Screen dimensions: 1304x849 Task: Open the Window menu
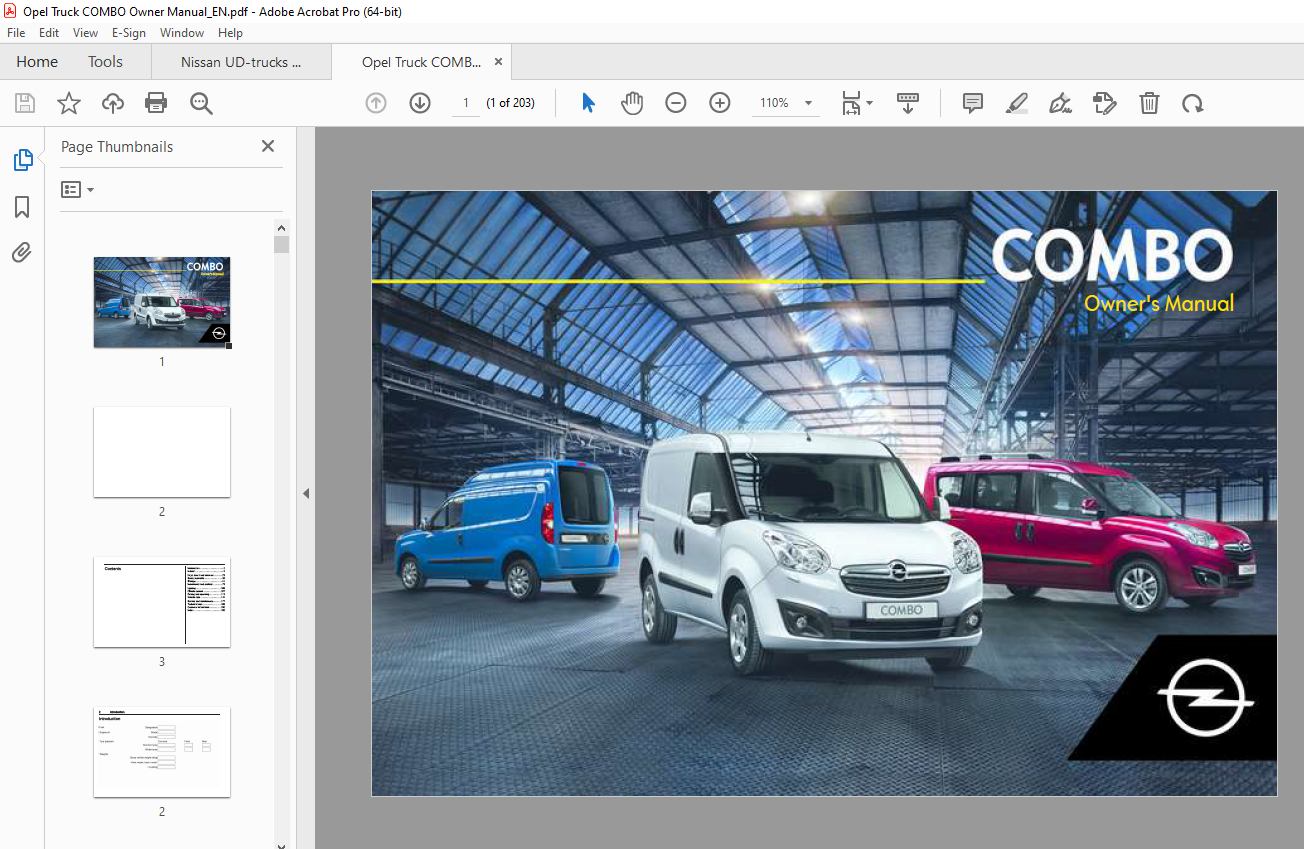pyautogui.click(x=182, y=33)
